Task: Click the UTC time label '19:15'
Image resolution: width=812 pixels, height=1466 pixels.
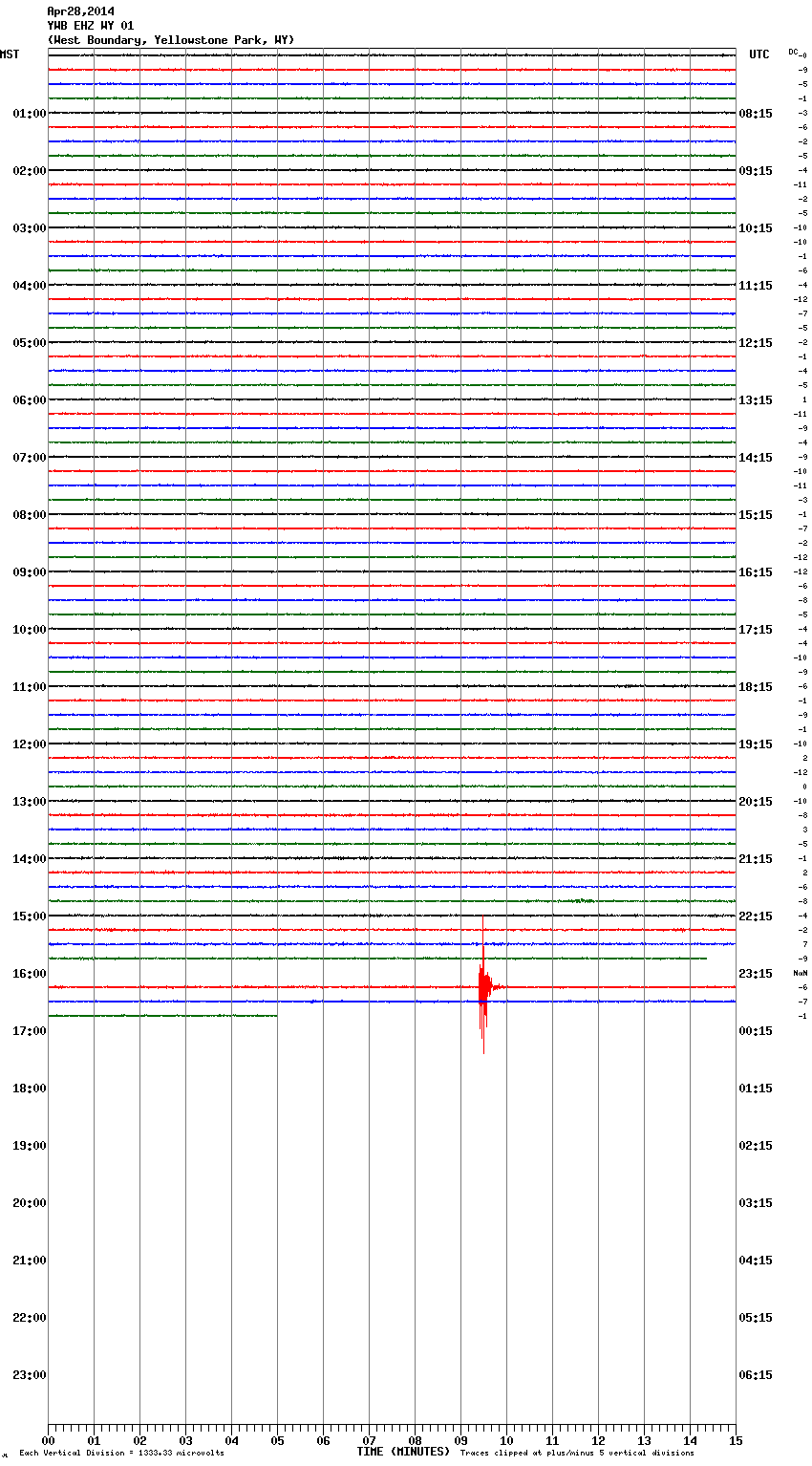Action: 756,744
